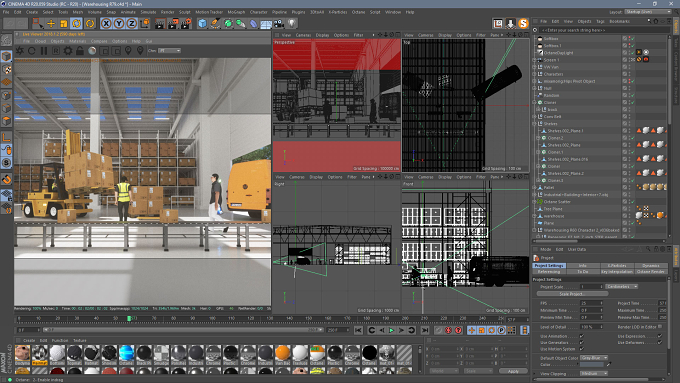This screenshot has height=383, width=680.
Task: Open the Floor environment icon
Action: (266, 23)
